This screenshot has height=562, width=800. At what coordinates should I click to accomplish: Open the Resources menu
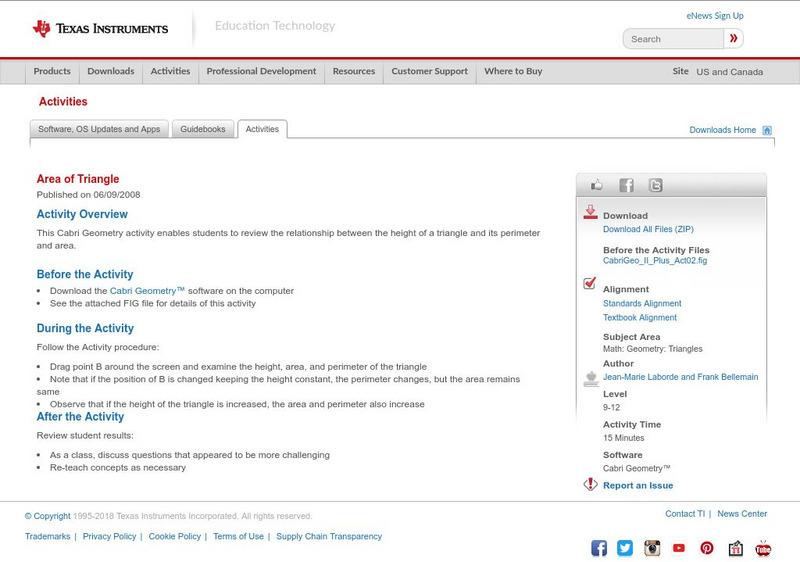click(x=354, y=71)
